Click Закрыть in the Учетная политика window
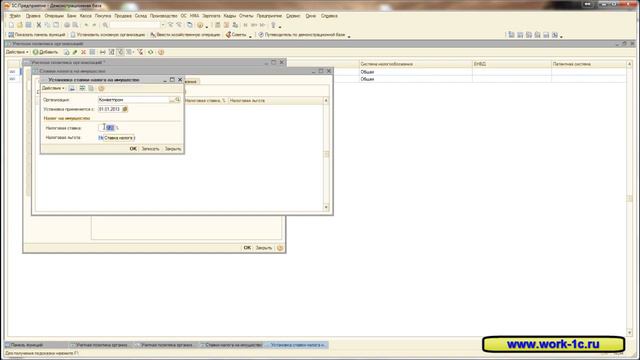Image resolution: width=640 pixels, height=360 pixels. (264, 248)
